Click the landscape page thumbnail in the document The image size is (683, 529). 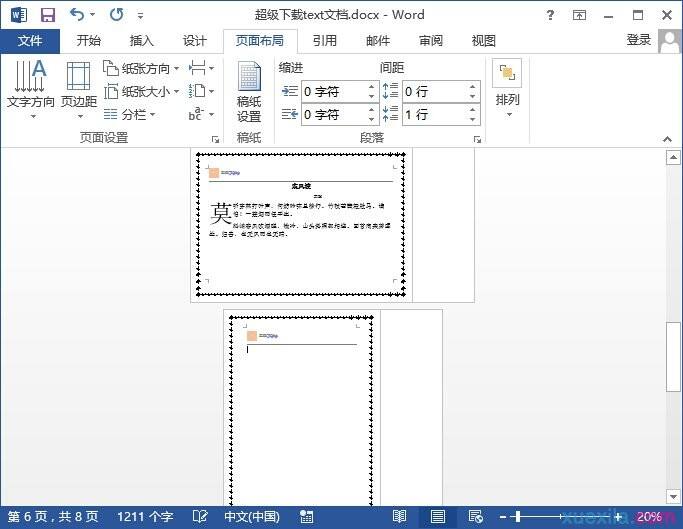click(x=301, y=225)
